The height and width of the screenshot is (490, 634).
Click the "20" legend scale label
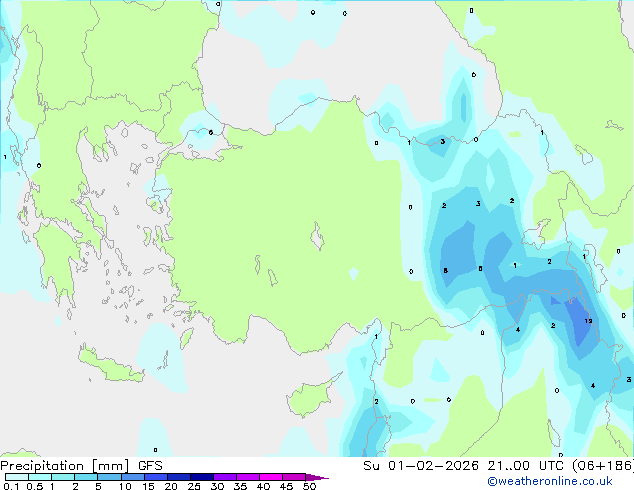click(171, 486)
